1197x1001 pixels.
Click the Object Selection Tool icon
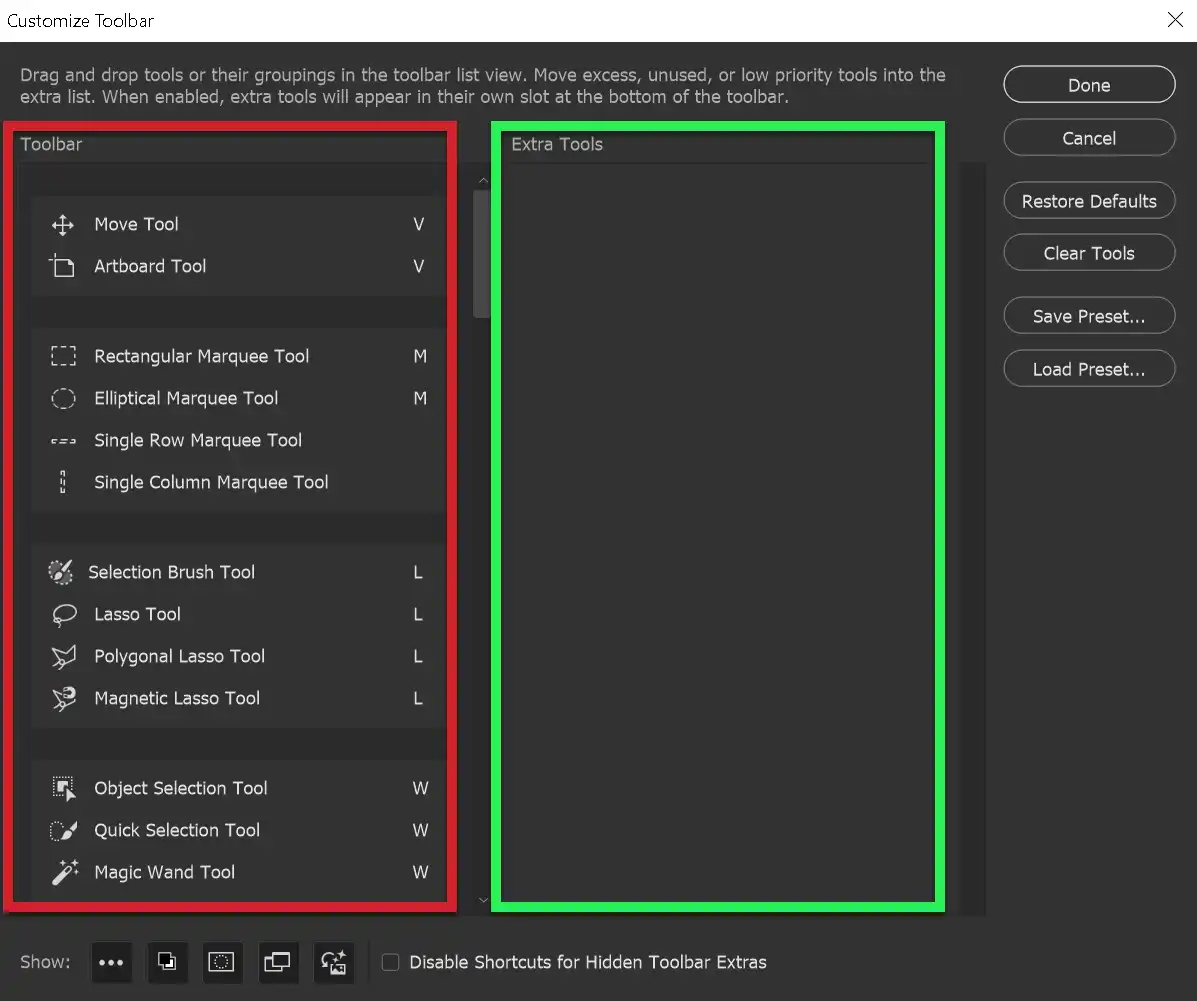click(63, 788)
